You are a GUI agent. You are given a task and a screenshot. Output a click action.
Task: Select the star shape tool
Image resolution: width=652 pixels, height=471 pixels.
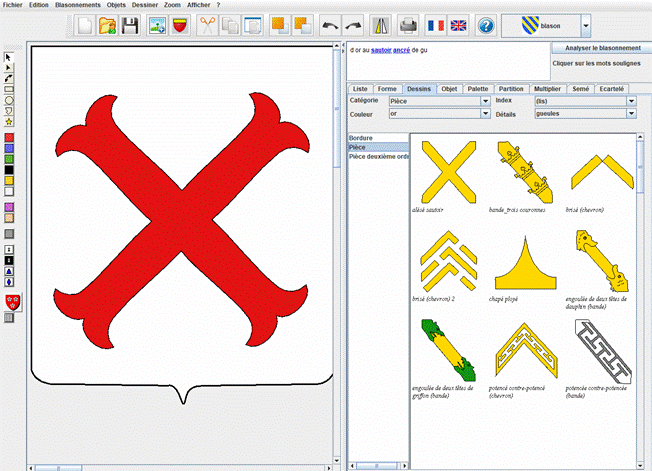(x=9, y=122)
